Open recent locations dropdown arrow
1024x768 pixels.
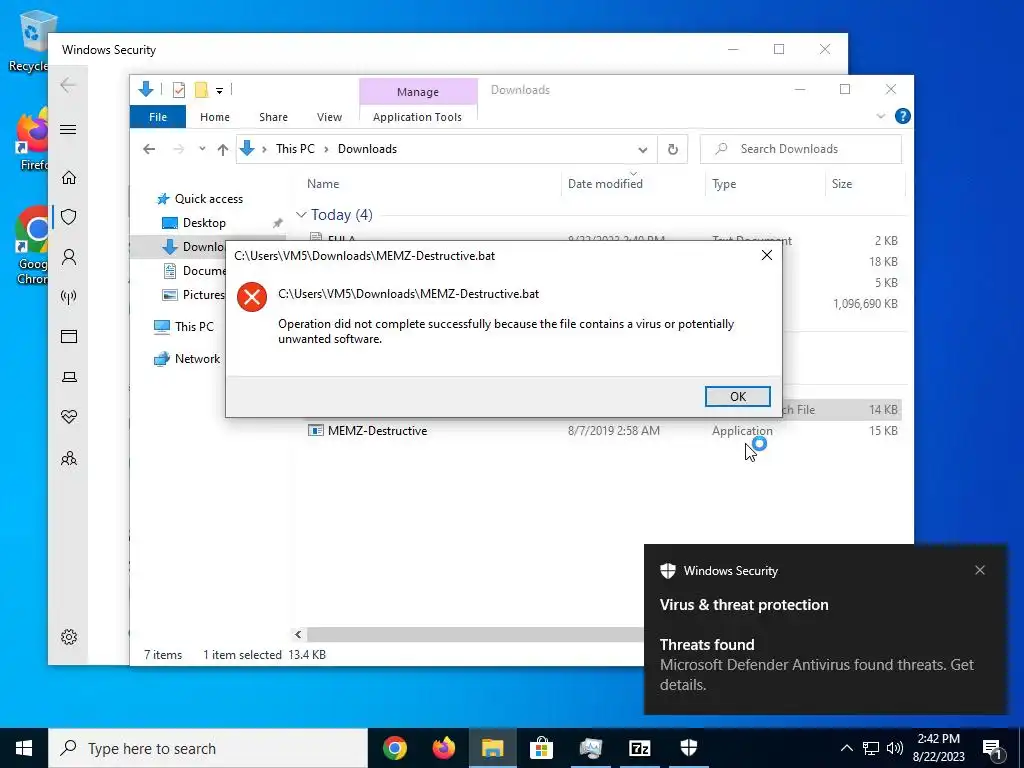202,149
